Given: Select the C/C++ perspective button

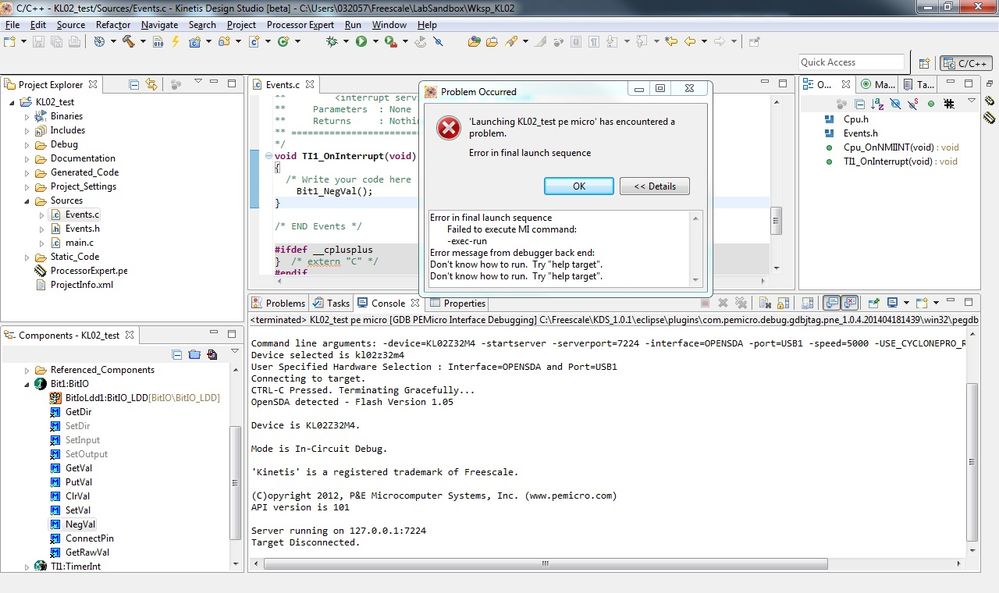Looking at the screenshot, I should coord(966,63).
